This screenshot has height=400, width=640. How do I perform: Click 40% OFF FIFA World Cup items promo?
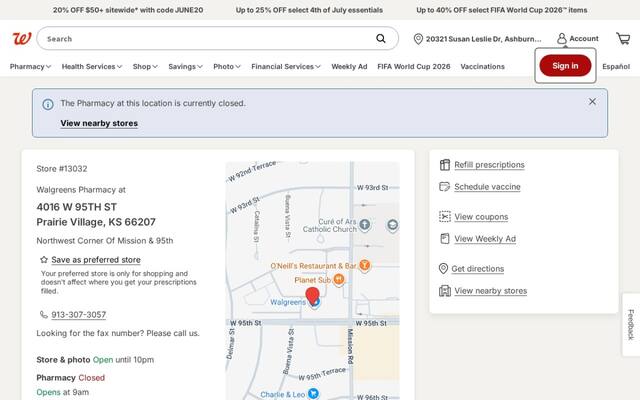pyautogui.click(x=502, y=10)
